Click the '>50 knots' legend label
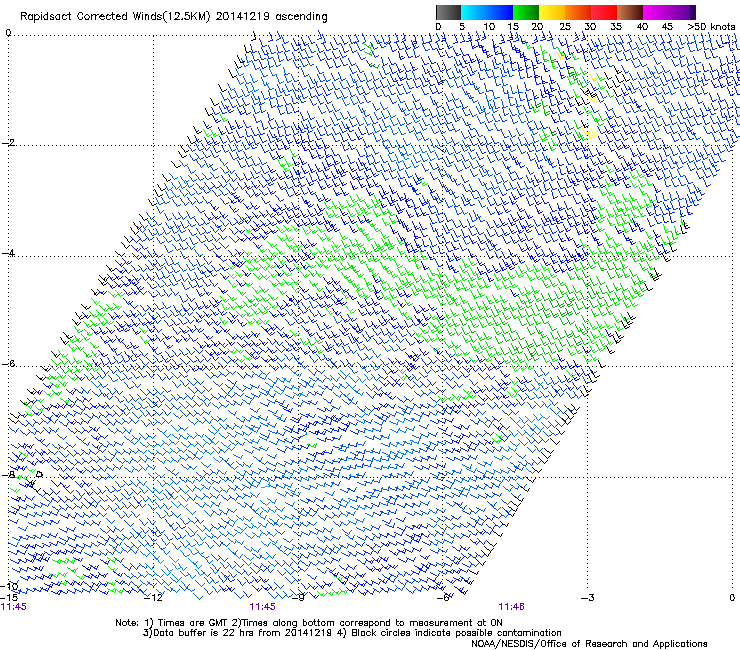Viewport: 740px width, 650px height. [711, 27]
